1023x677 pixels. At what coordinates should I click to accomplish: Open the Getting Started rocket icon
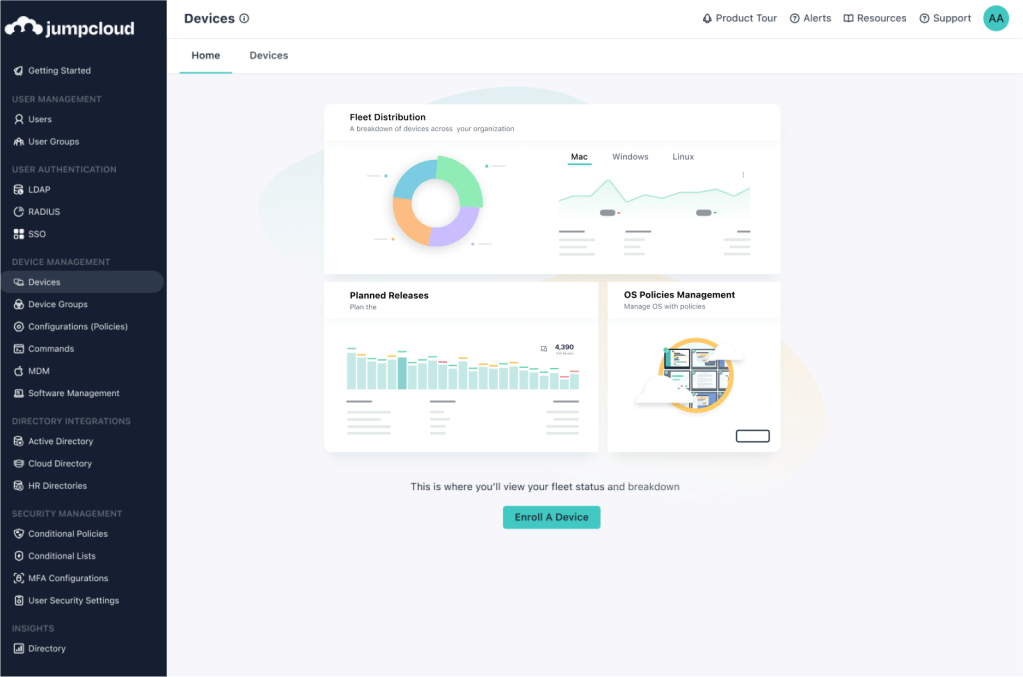click(18, 71)
